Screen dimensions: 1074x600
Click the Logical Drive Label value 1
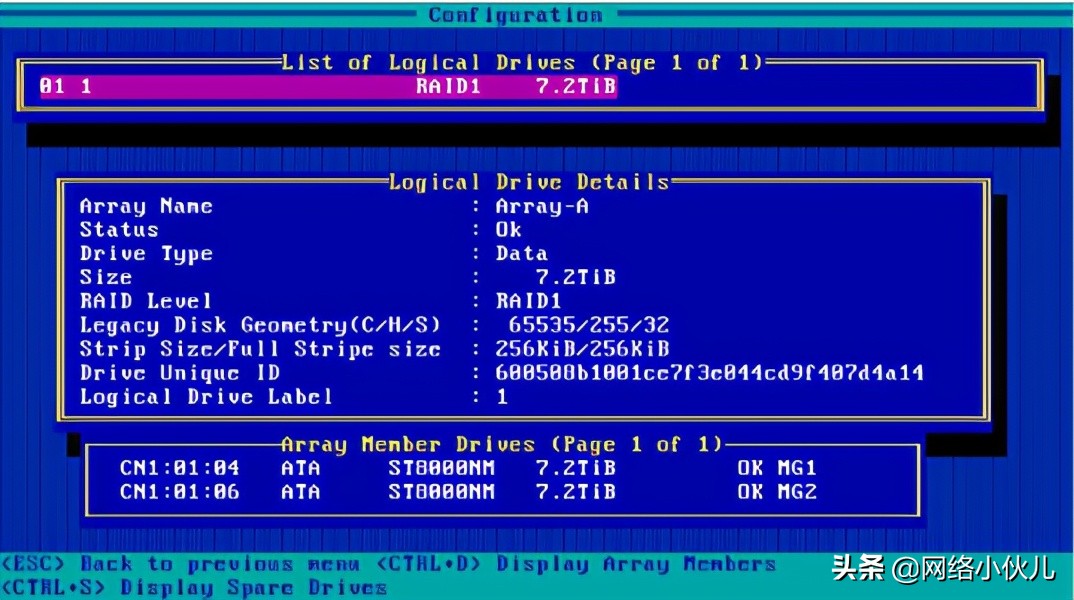(502, 397)
